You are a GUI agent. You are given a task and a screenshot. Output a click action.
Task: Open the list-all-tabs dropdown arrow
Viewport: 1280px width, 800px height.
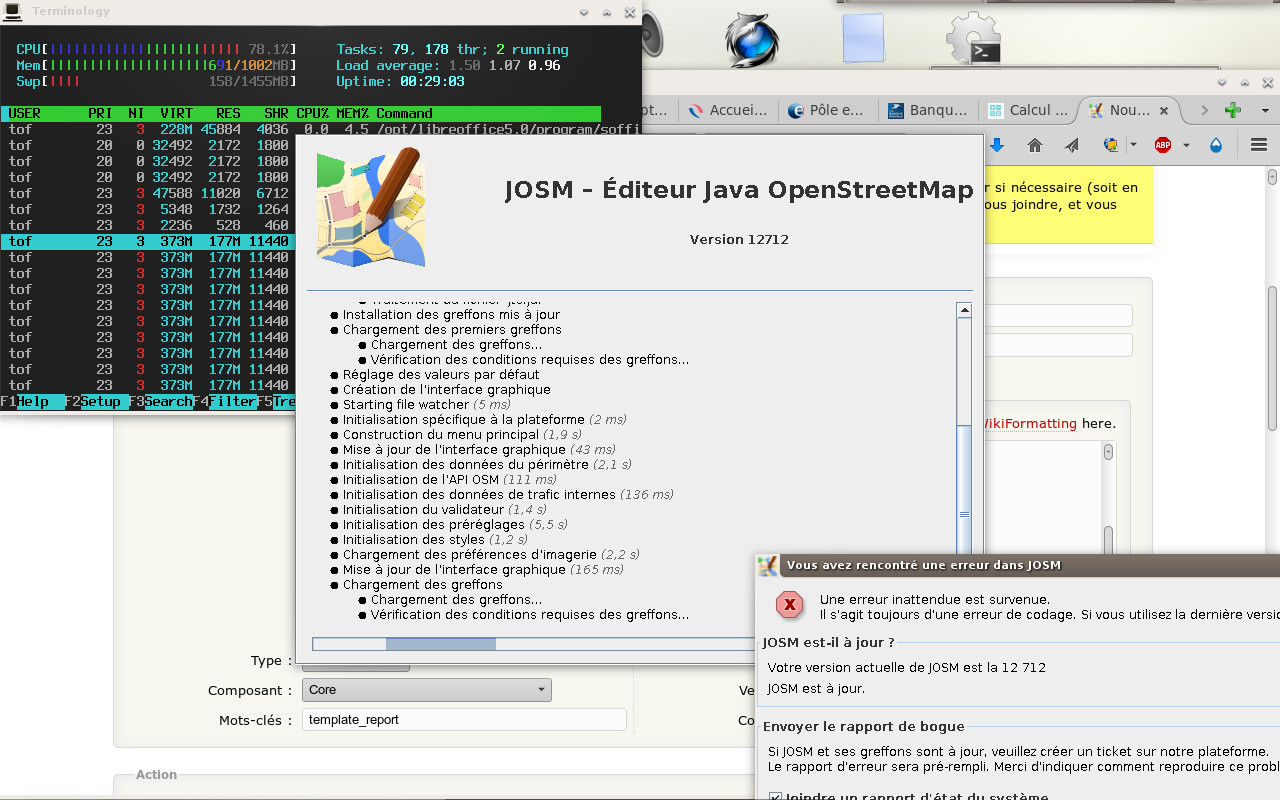pos(1265,110)
